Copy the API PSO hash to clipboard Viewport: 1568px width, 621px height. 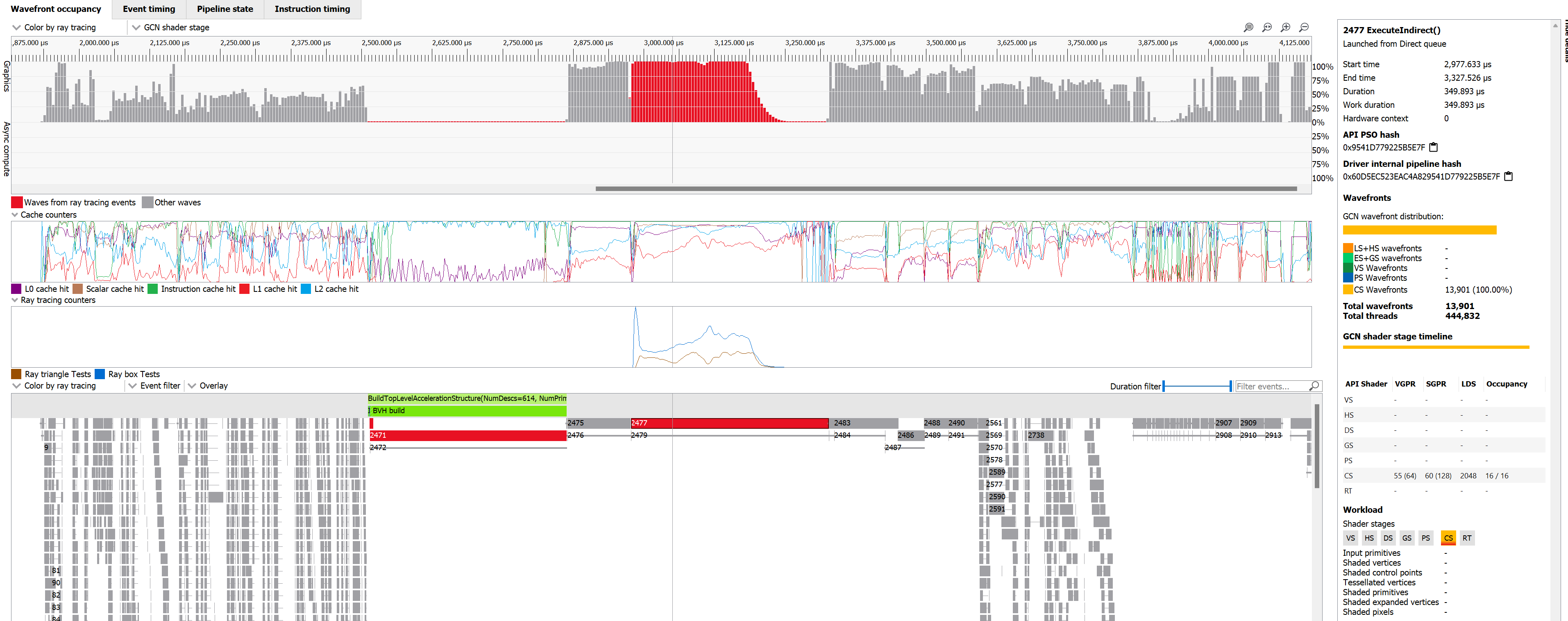(1434, 147)
